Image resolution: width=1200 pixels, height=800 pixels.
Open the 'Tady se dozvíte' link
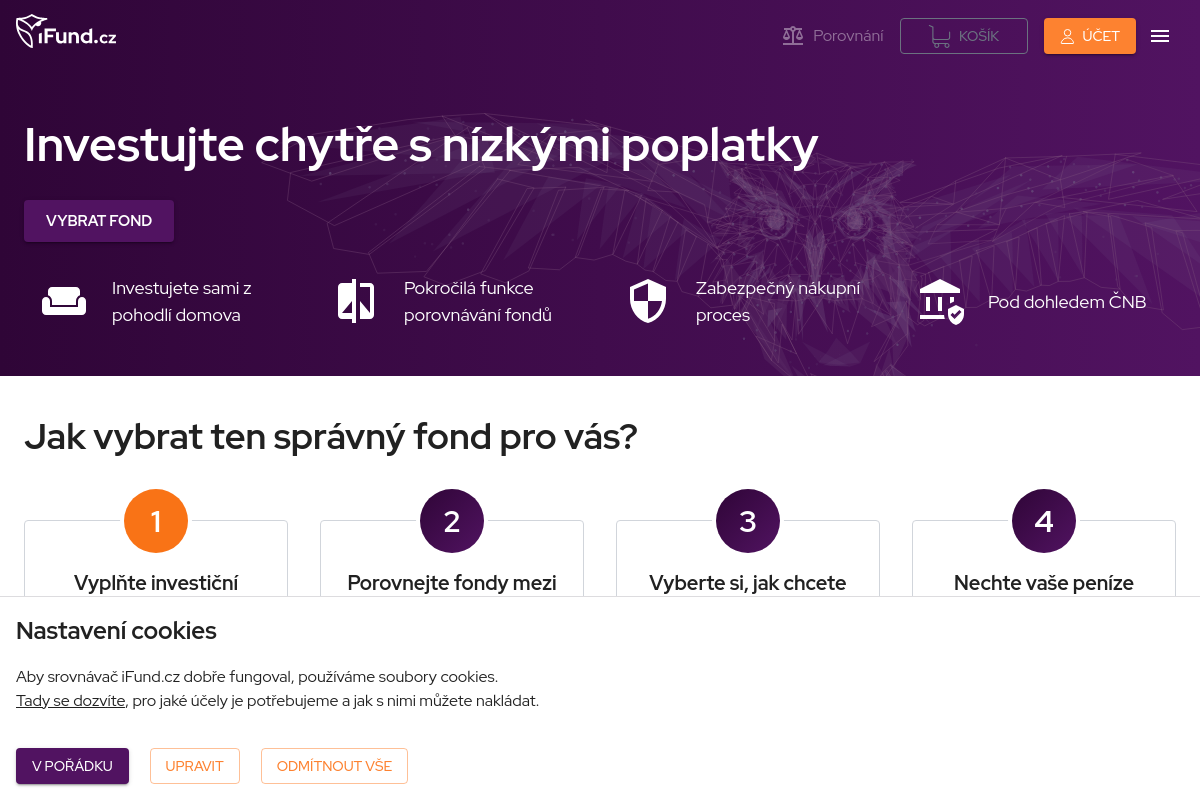tap(70, 700)
